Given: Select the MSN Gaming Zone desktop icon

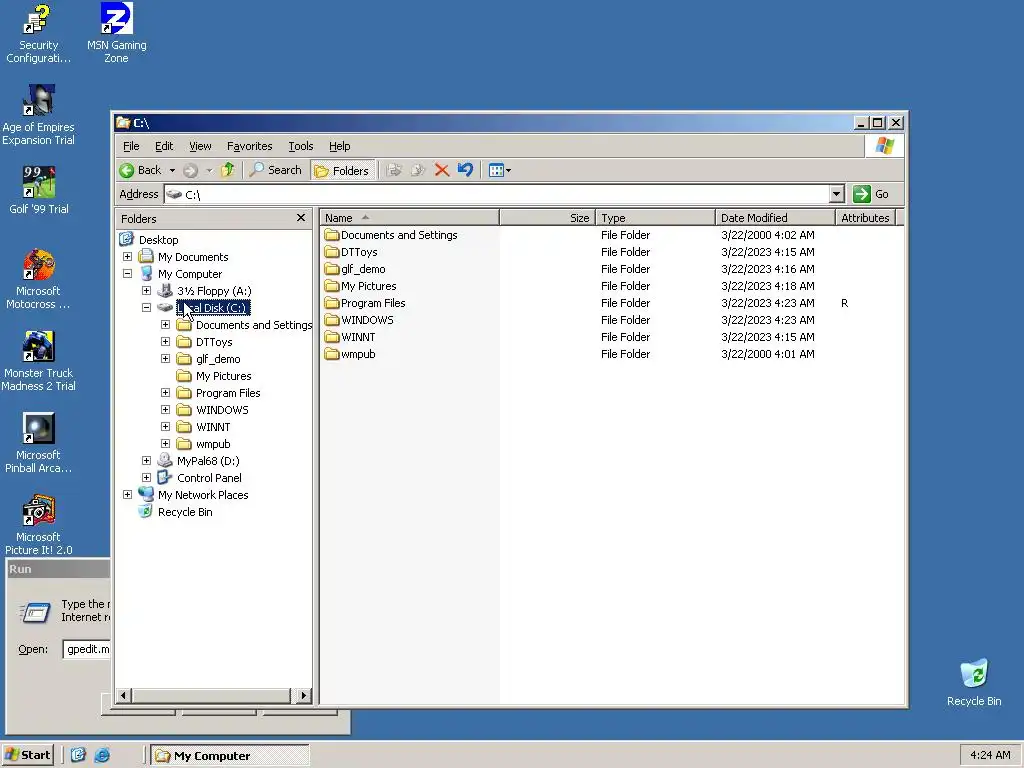Looking at the screenshot, I should click(x=116, y=34).
